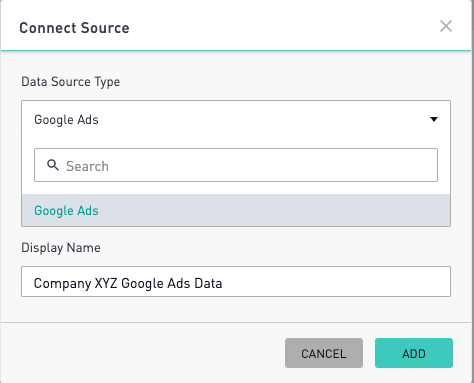
Task: Click the Display Name label
Action: pos(61,248)
